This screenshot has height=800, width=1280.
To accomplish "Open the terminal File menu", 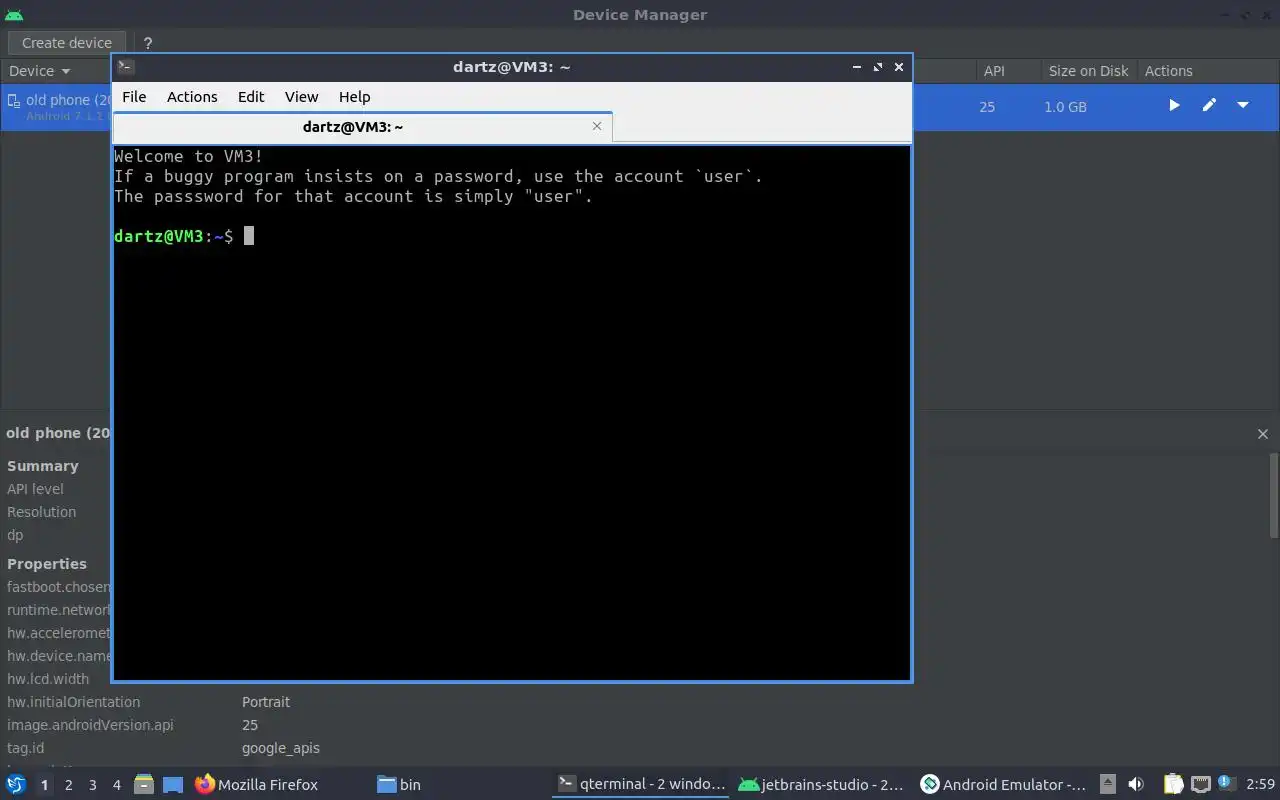I will 134,97.
